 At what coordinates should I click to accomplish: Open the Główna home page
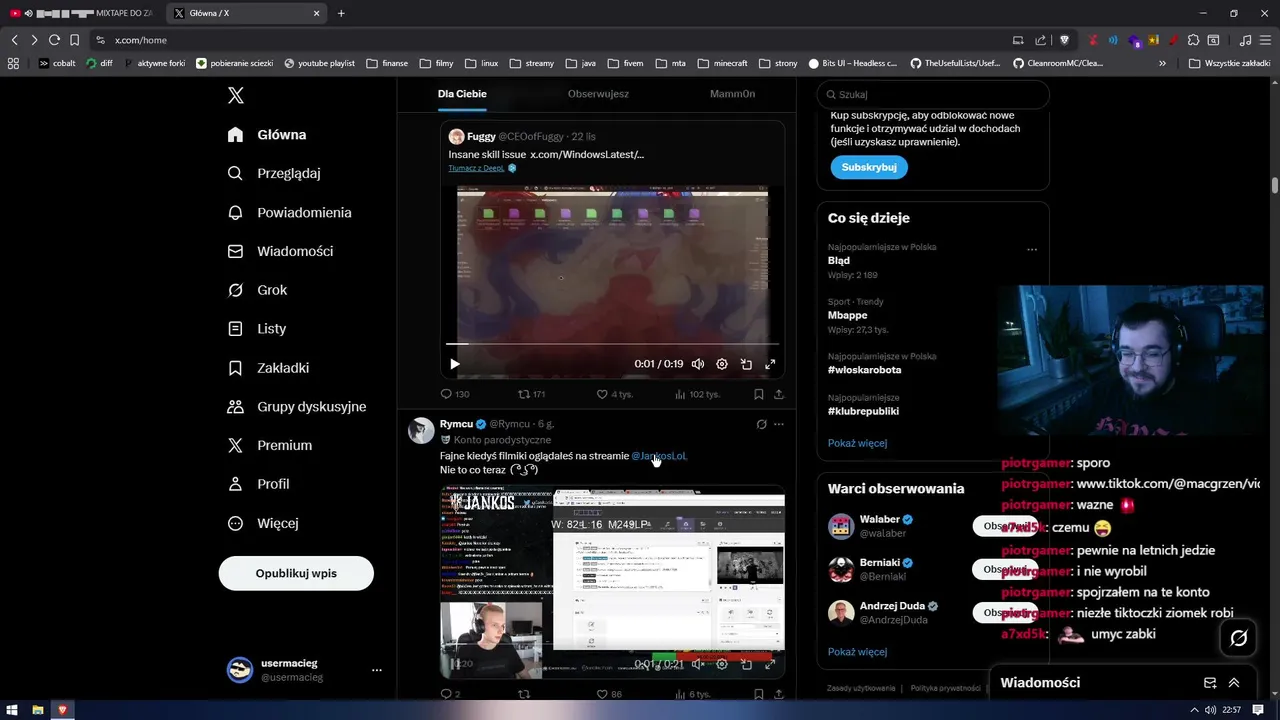click(x=267, y=135)
